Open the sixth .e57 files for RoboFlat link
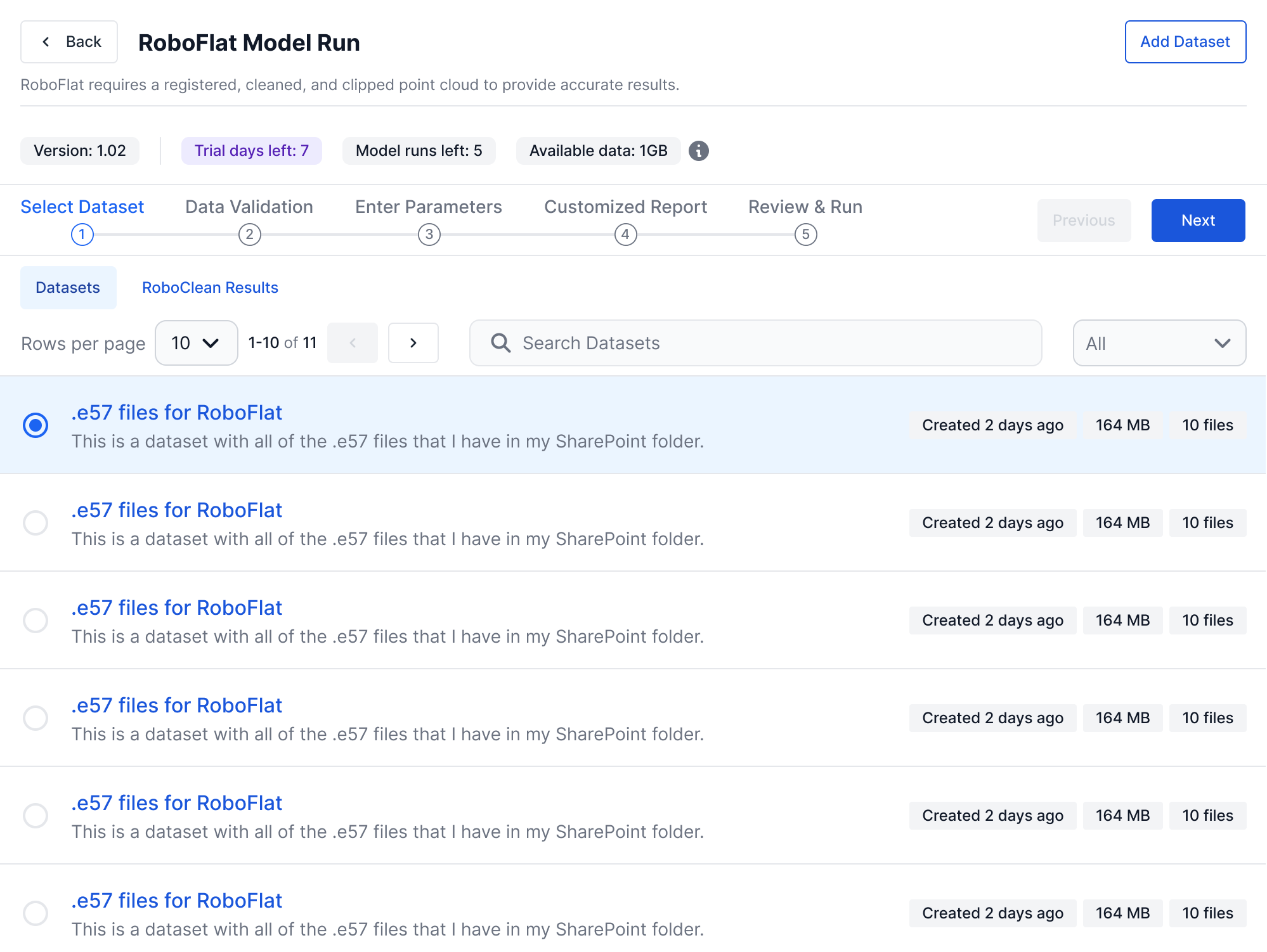The height and width of the screenshot is (952, 1267). 177,901
